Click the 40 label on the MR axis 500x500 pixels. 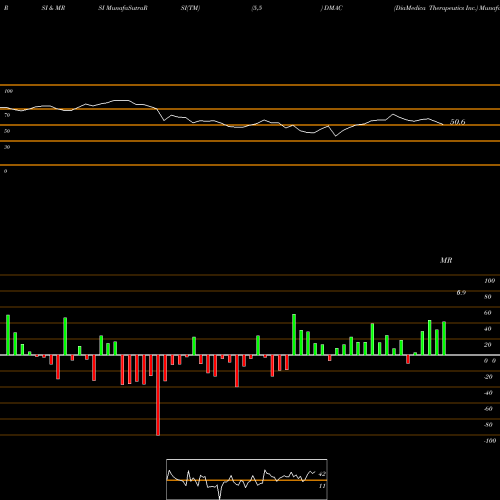click(x=488, y=329)
